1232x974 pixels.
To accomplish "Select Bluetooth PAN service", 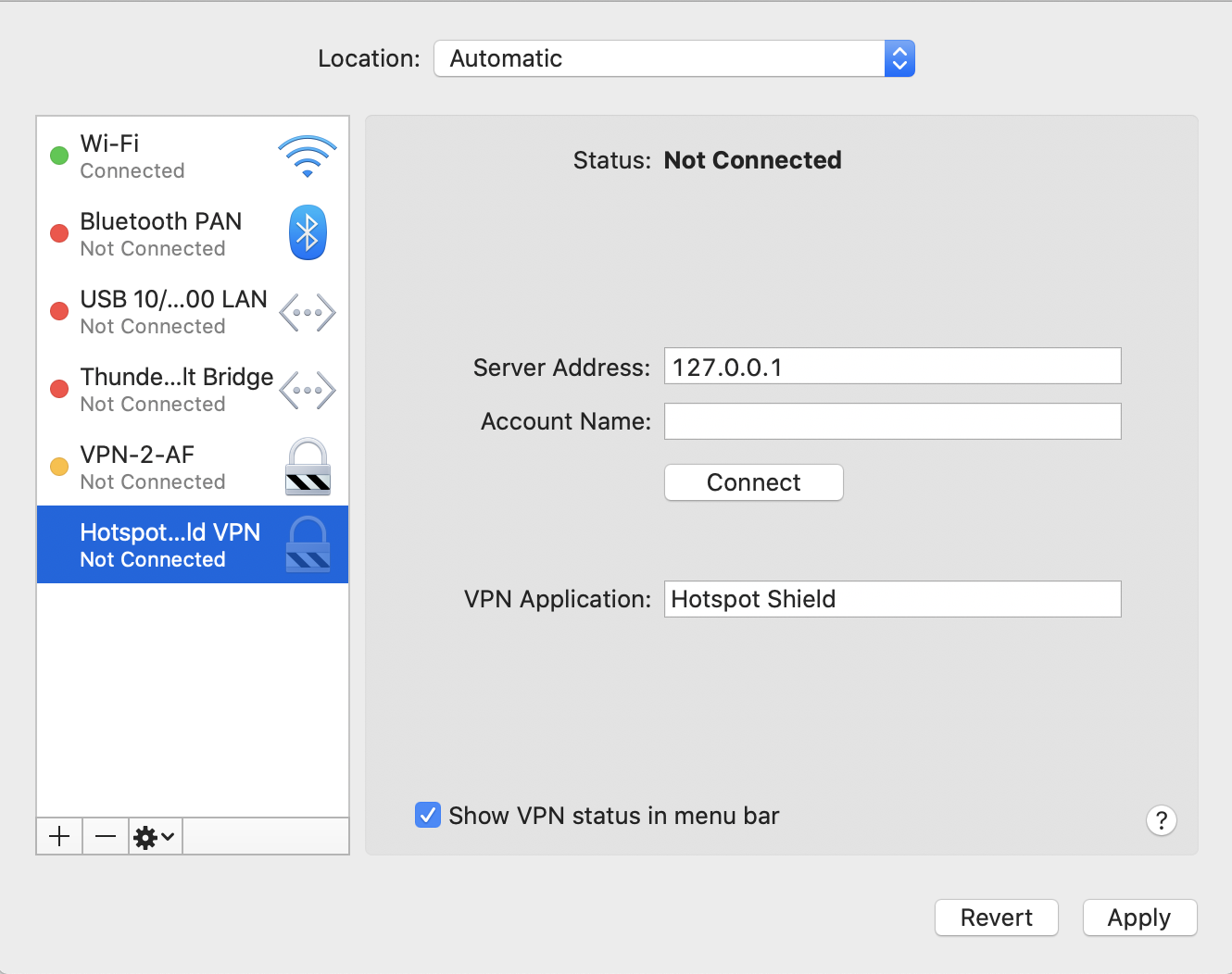I will [193, 233].
